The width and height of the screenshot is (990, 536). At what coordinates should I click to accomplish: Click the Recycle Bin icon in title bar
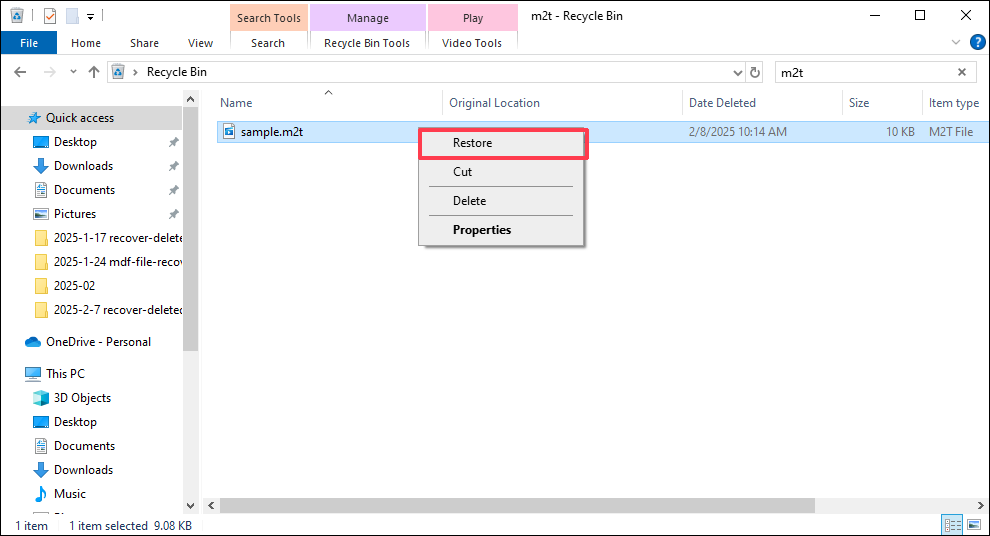tap(17, 15)
